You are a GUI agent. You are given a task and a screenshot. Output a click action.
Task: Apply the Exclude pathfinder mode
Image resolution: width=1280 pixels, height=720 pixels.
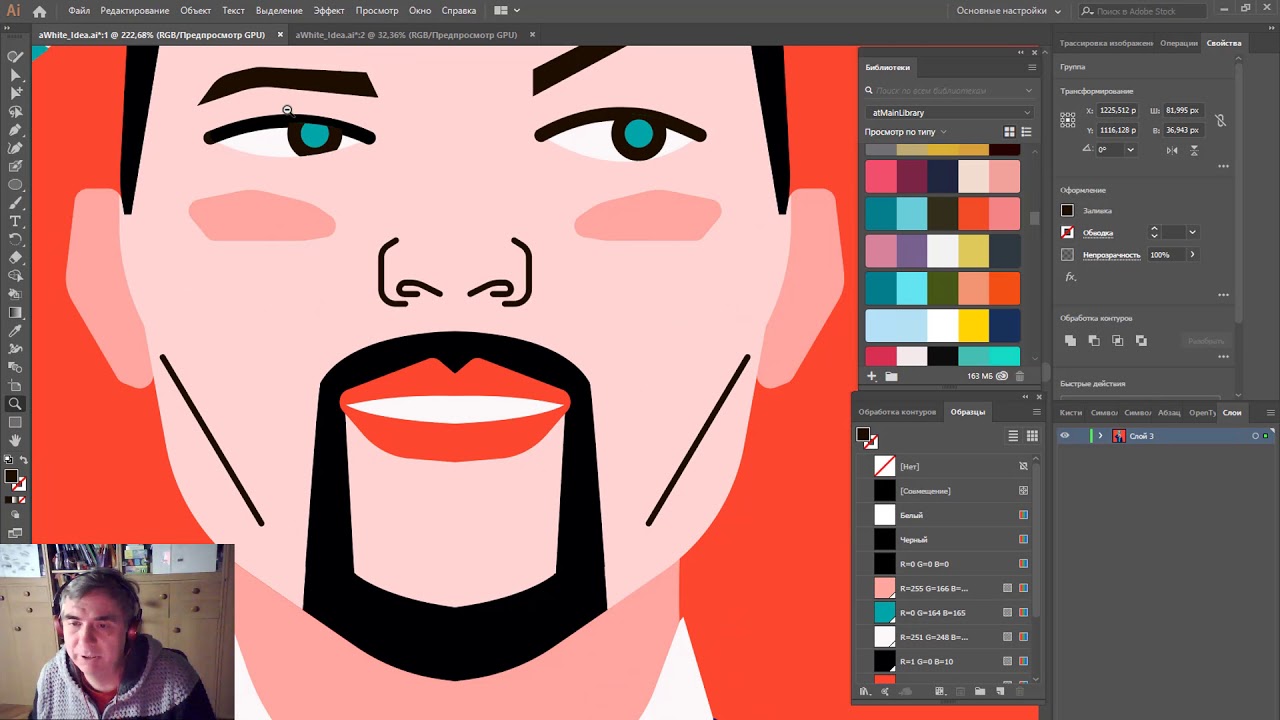1142,341
